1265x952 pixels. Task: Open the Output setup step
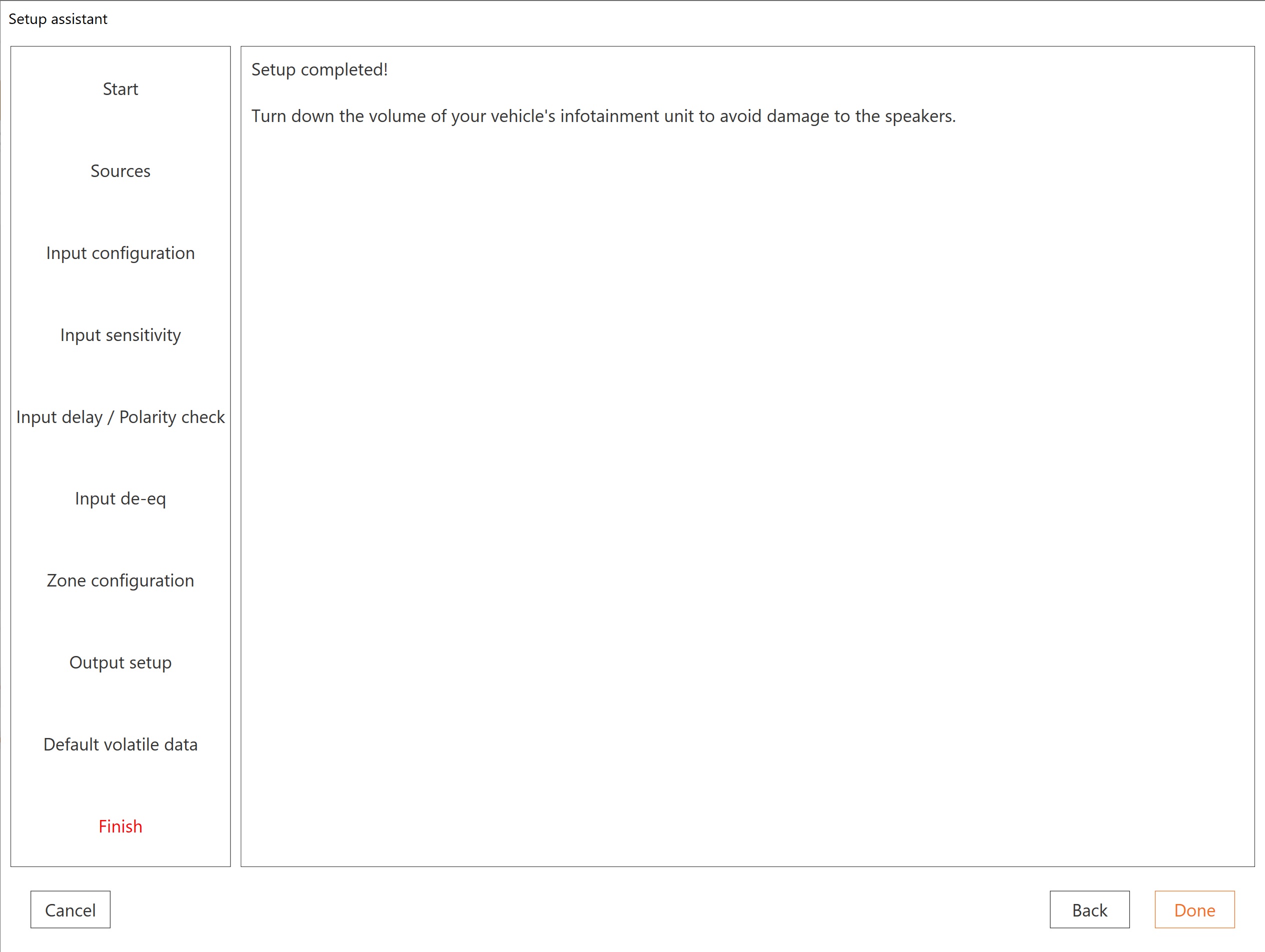[120, 662]
